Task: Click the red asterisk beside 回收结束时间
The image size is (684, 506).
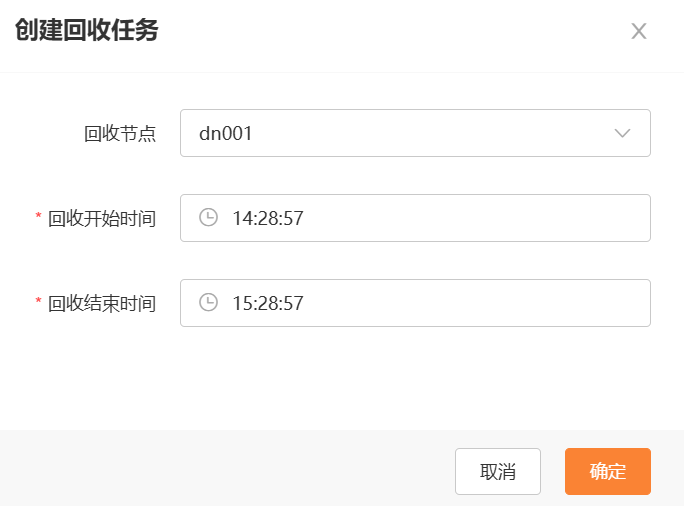Action: pyautogui.click(x=38, y=301)
